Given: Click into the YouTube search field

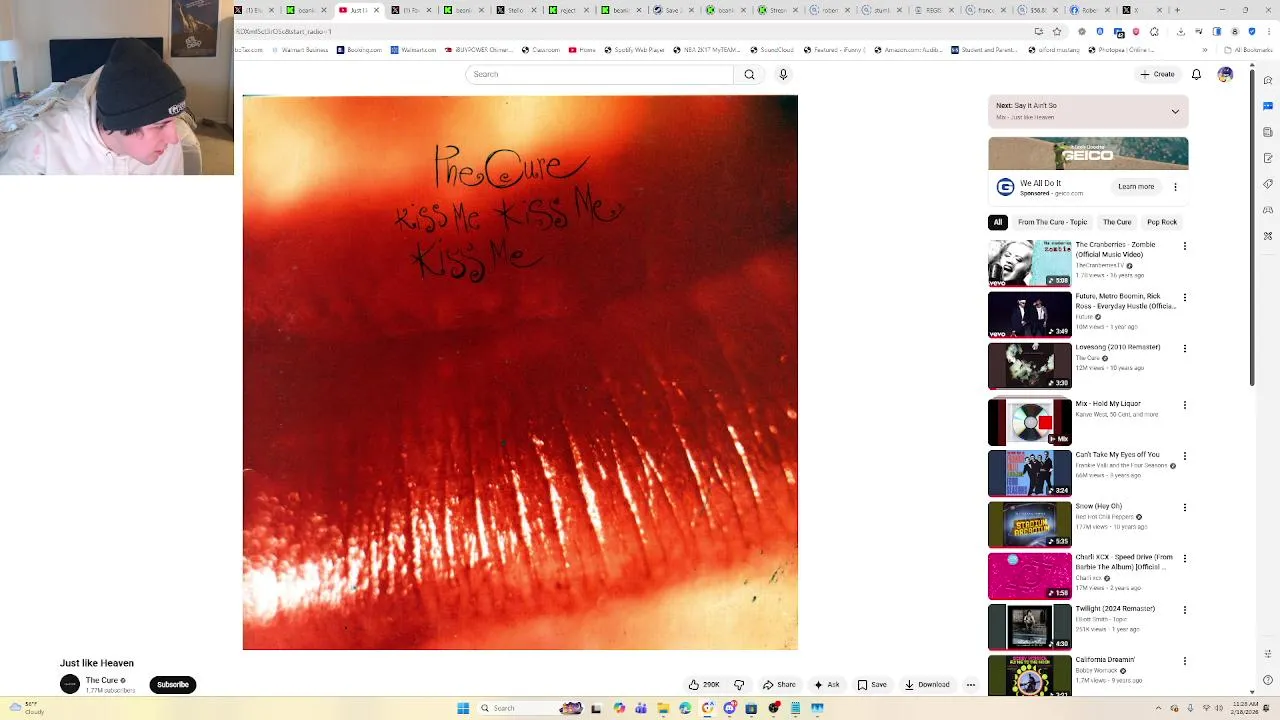Looking at the screenshot, I should pos(600,74).
